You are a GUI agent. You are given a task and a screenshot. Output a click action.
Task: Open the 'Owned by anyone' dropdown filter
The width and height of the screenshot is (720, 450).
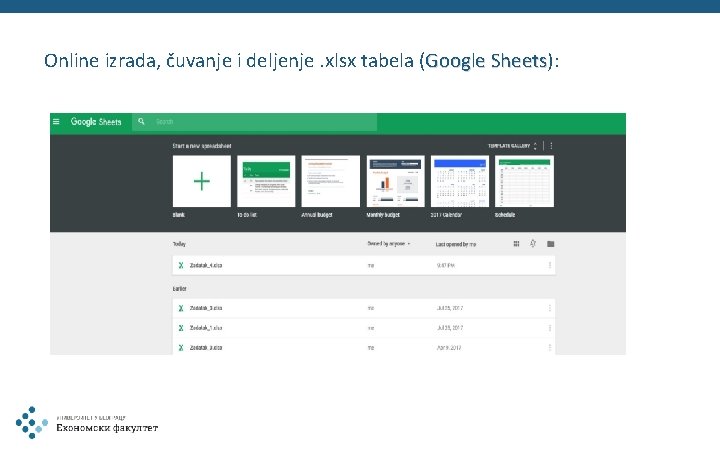(388, 244)
